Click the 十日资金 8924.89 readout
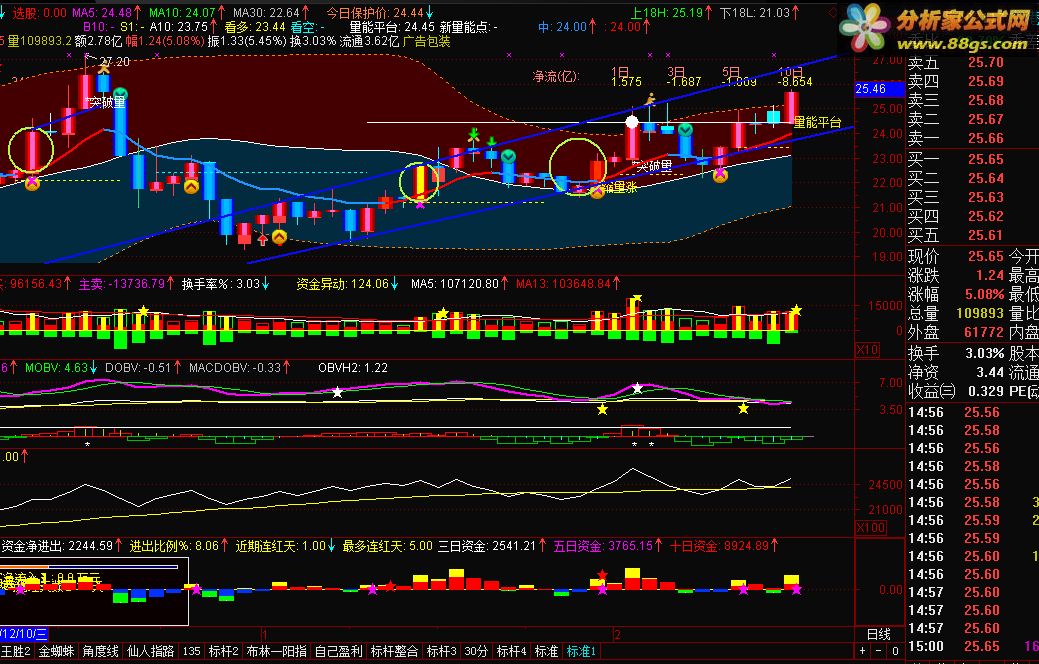The height and width of the screenshot is (664, 1039). click(x=724, y=546)
